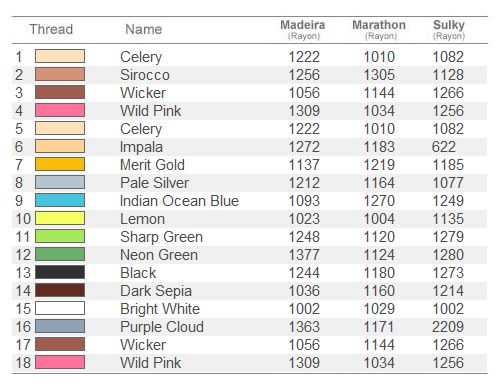Image resolution: width=500 pixels, height=384 pixels.
Task: Select the Wild Pink swatch in row 18
Action: [x=60, y=362]
